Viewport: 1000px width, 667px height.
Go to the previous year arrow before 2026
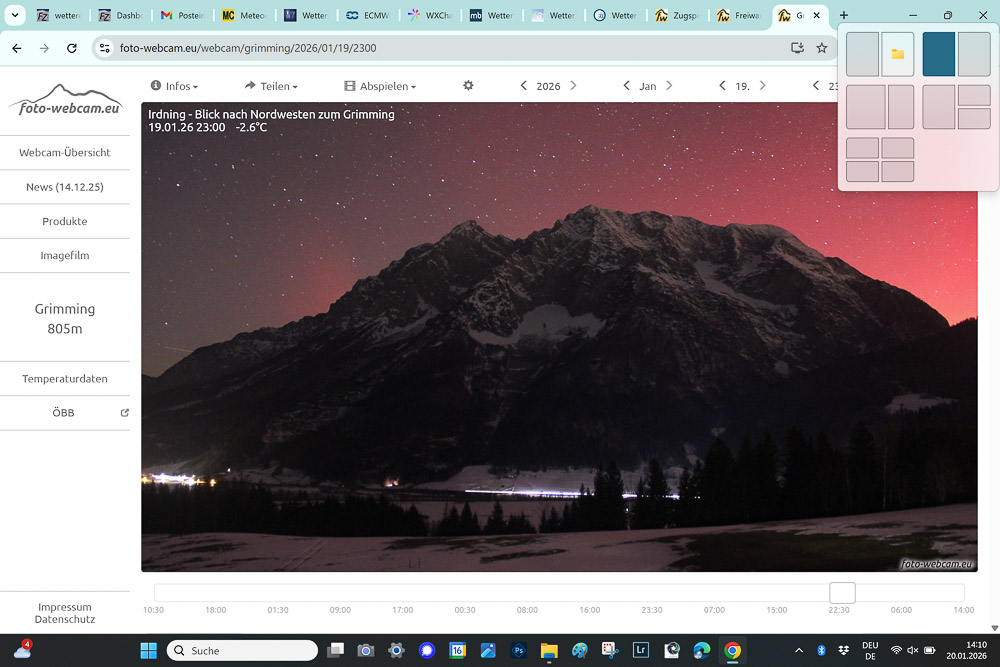(x=524, y=86)
